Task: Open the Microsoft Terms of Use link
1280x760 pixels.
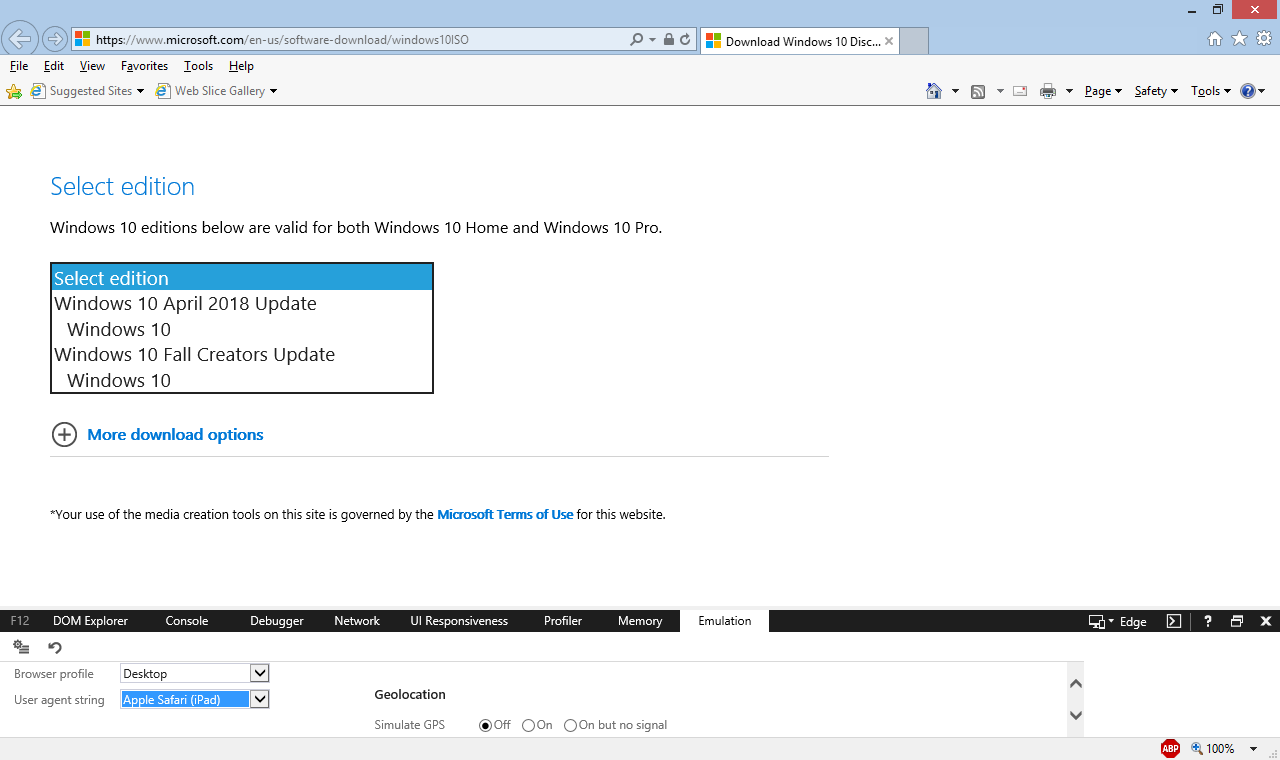Action: [505, 515]
